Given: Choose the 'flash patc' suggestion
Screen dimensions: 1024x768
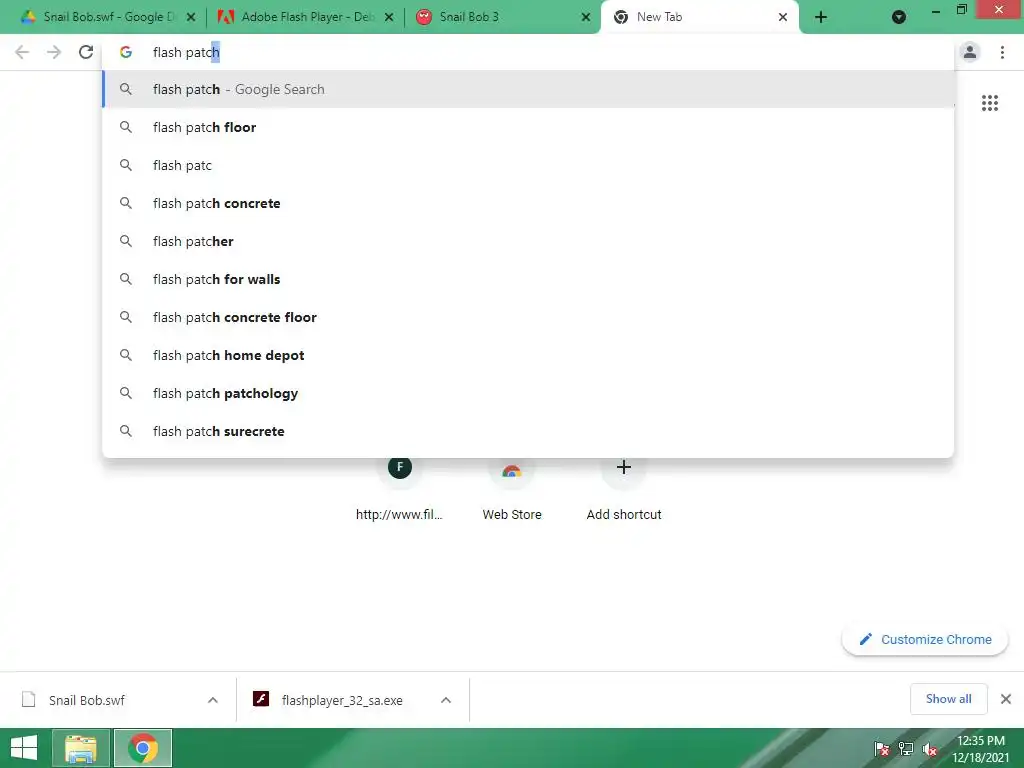Looking at the screenshot, I should [x=528, y=165].
